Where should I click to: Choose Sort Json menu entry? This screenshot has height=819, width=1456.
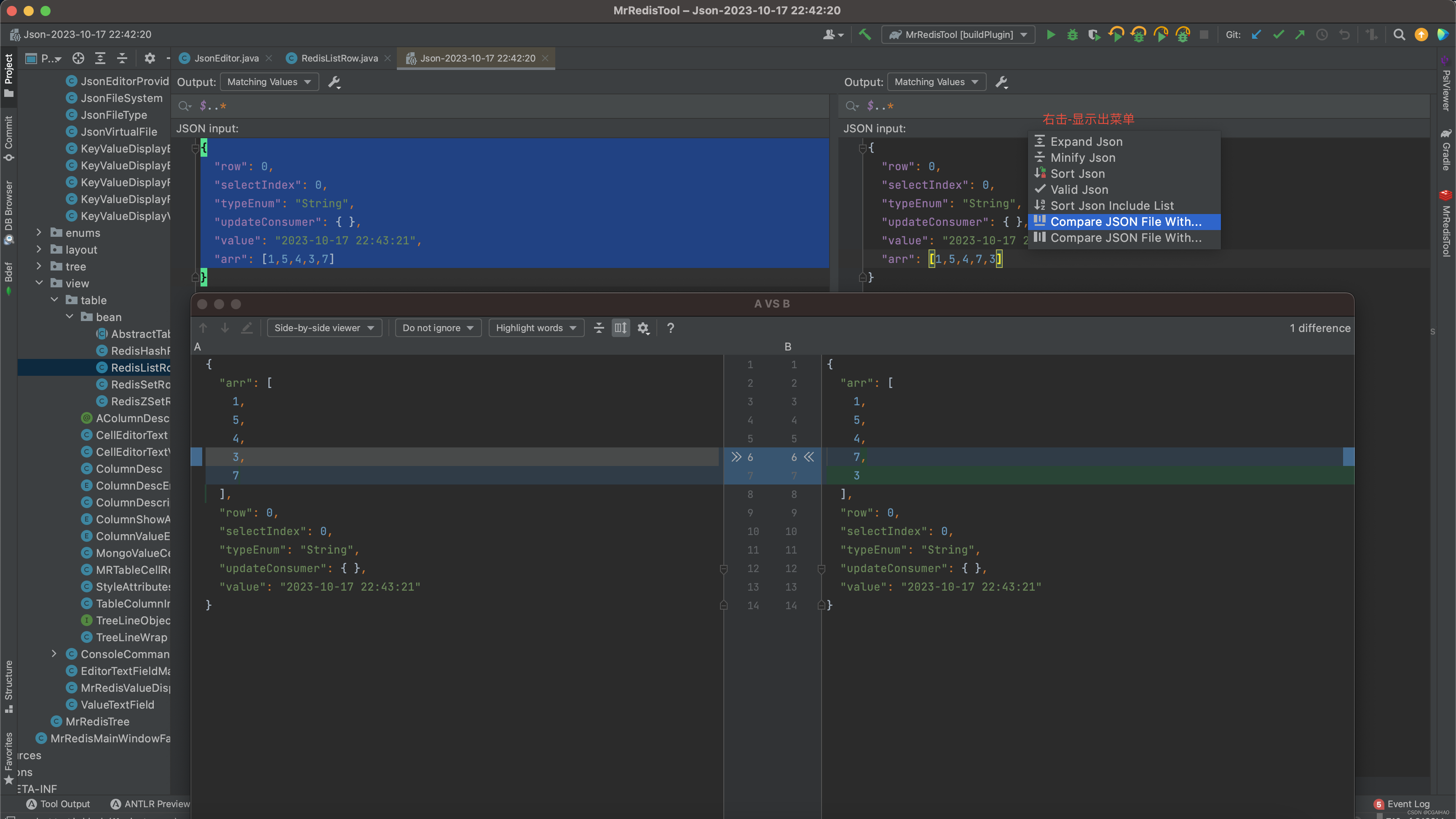[1077, 174]
